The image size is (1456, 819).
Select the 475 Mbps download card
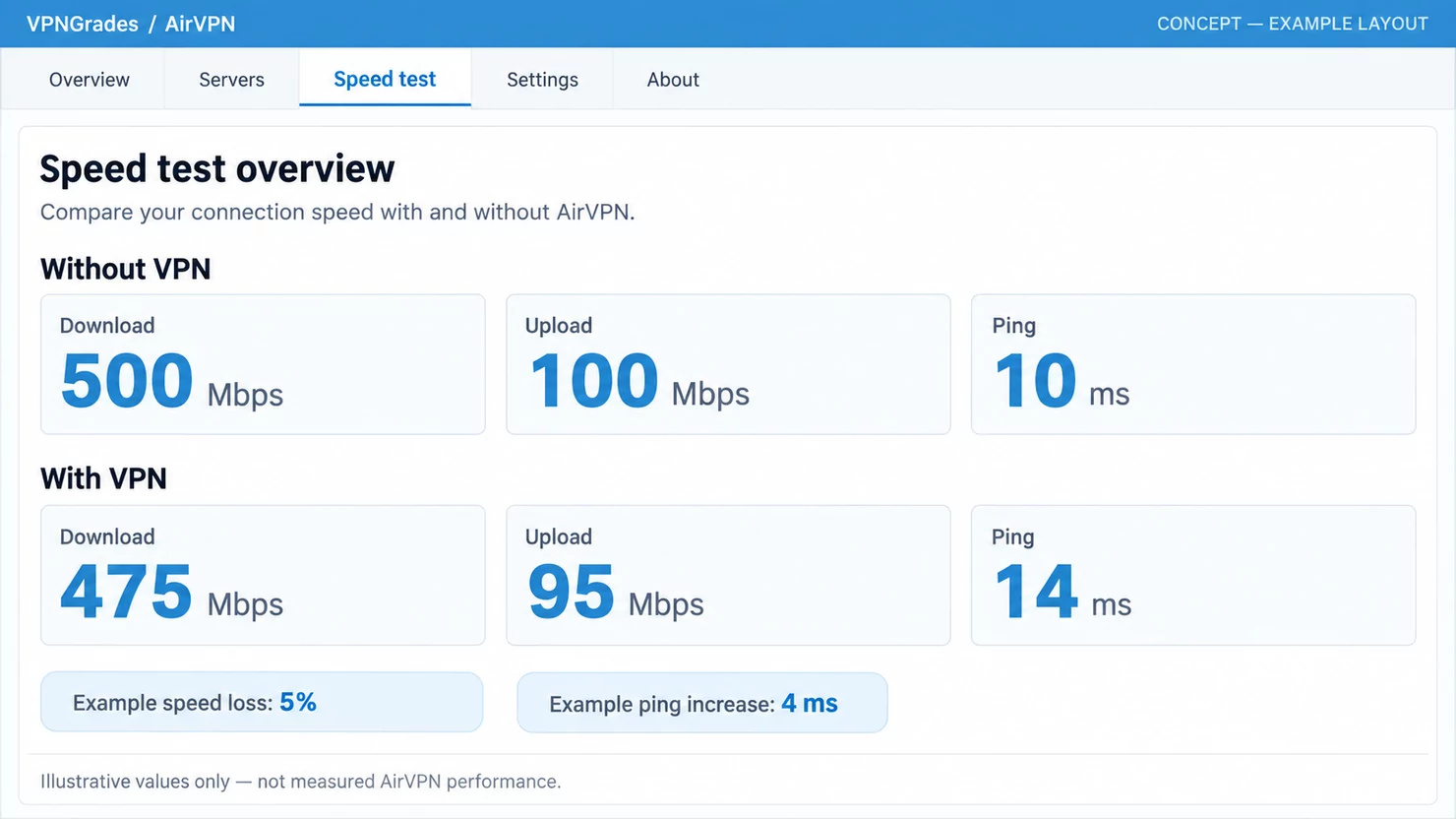click(263, 575)
